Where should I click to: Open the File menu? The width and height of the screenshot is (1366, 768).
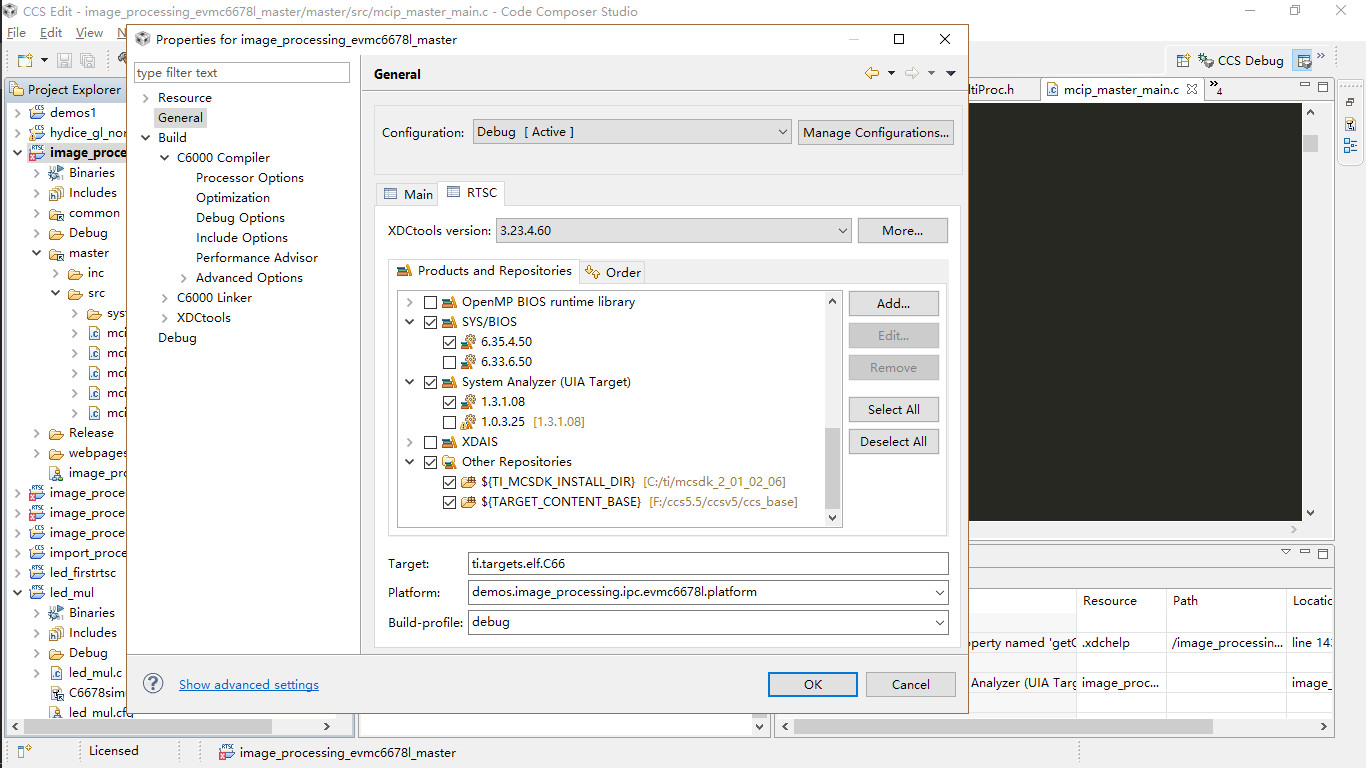(16, 33)
